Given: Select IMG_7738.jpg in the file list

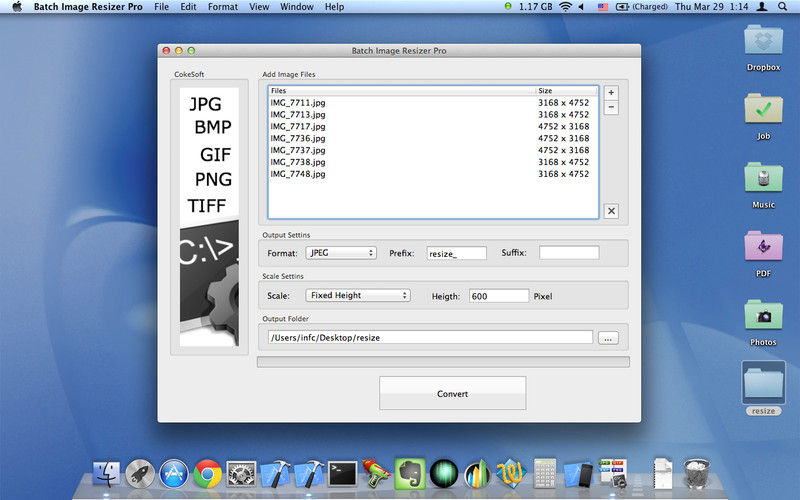Looking at the screenshot, I should (433, 162).
